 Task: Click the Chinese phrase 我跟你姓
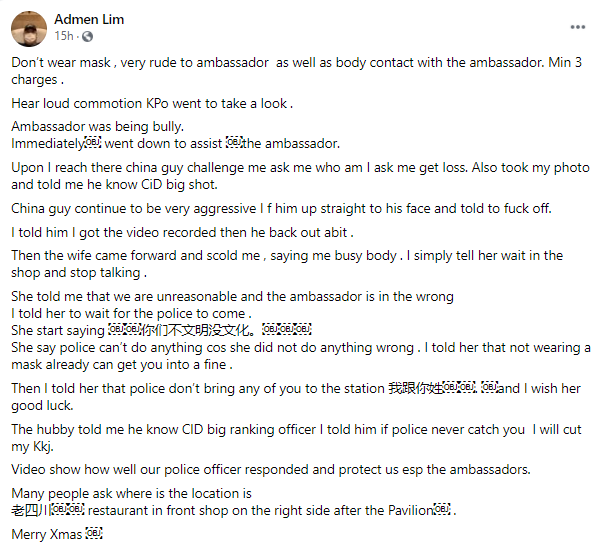415,388
